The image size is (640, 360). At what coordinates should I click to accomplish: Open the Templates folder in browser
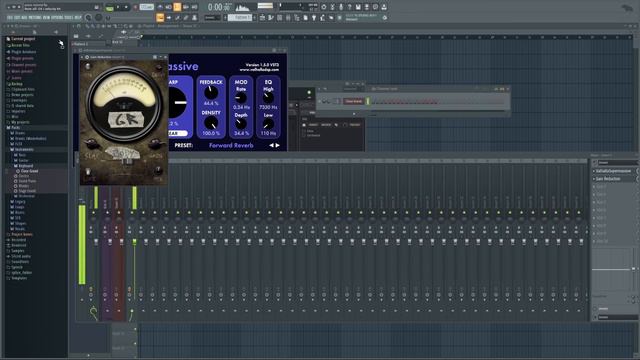pos(19,278)
